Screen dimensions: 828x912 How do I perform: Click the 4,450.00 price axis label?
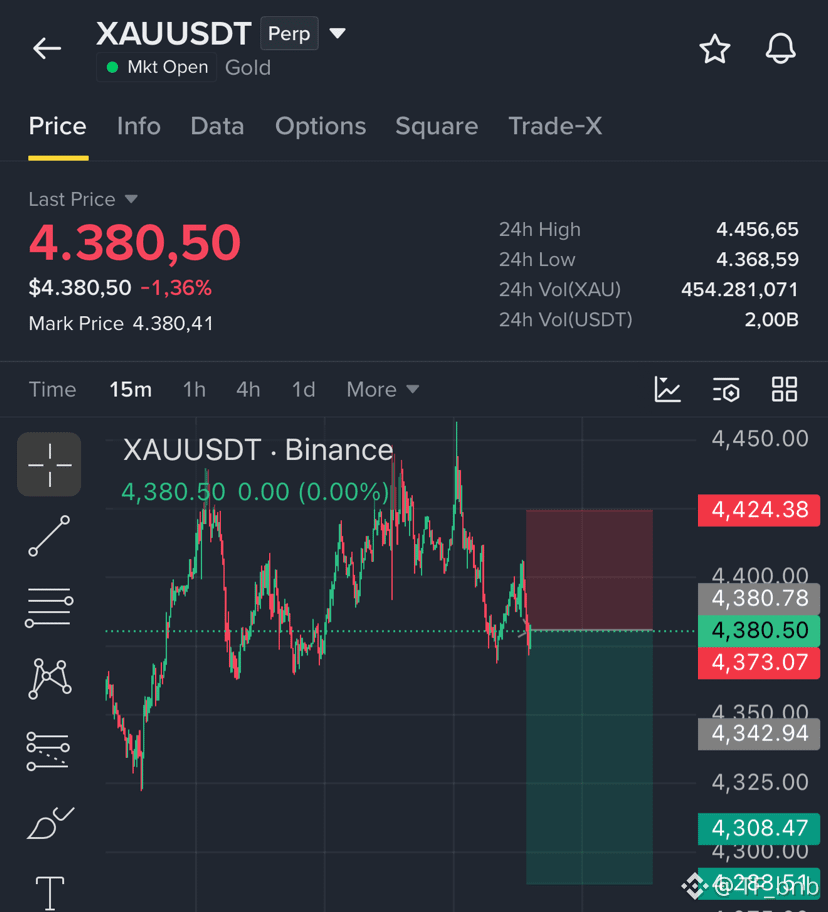pyautogui.click(x=760, y=439)
